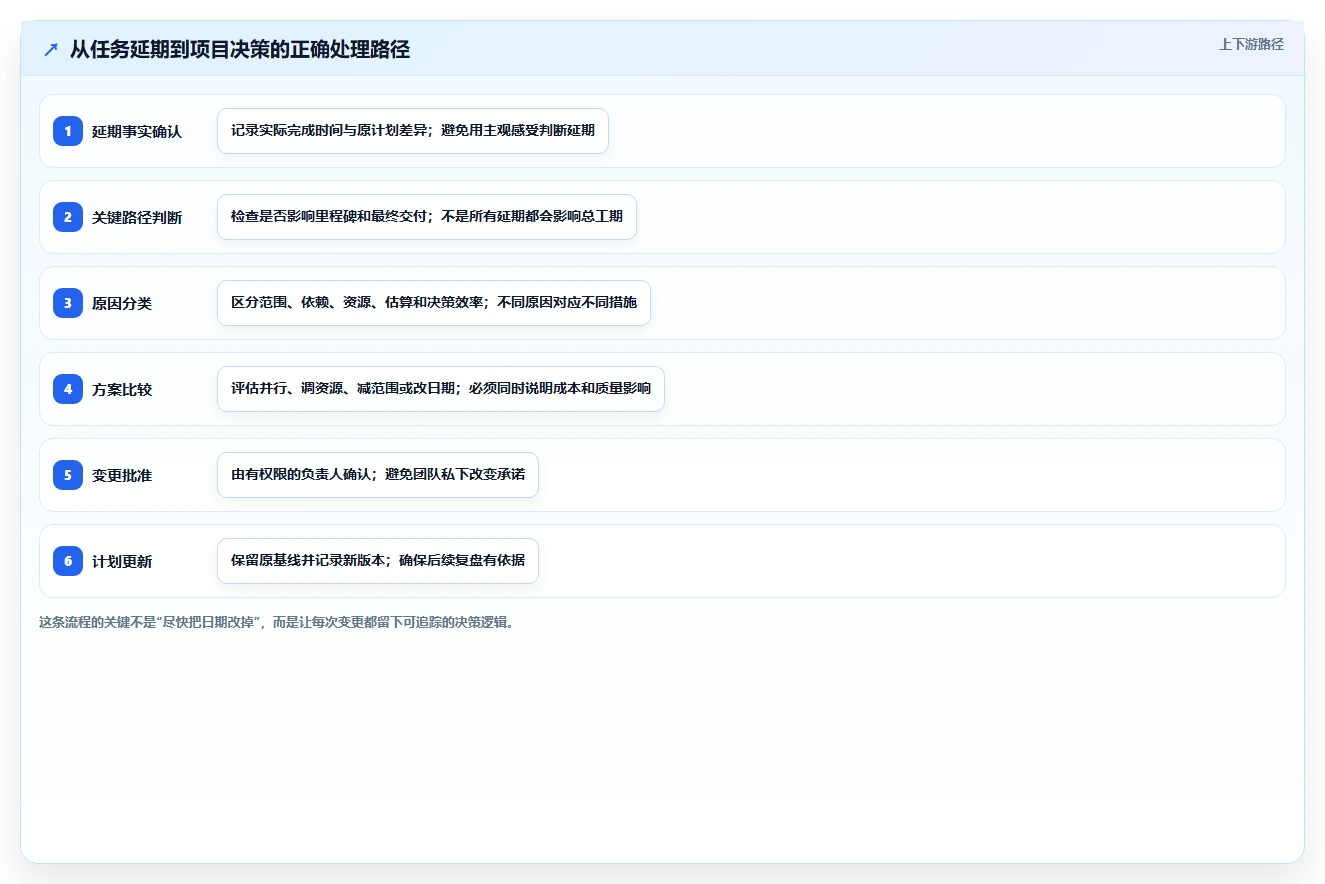Click the chip 评估并行、调资源、减范围或改日期
The width and height of the screenshot is (1325, 884).
pos(441,389)
